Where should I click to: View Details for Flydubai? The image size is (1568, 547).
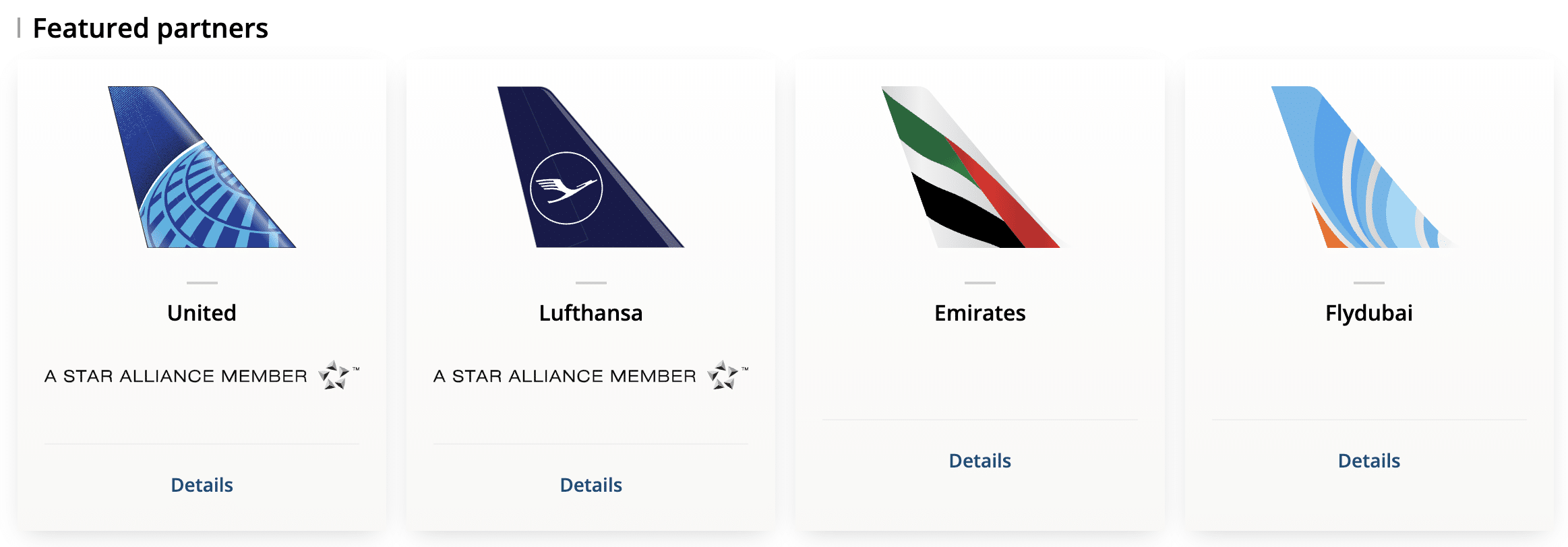tap(1368, 461)
